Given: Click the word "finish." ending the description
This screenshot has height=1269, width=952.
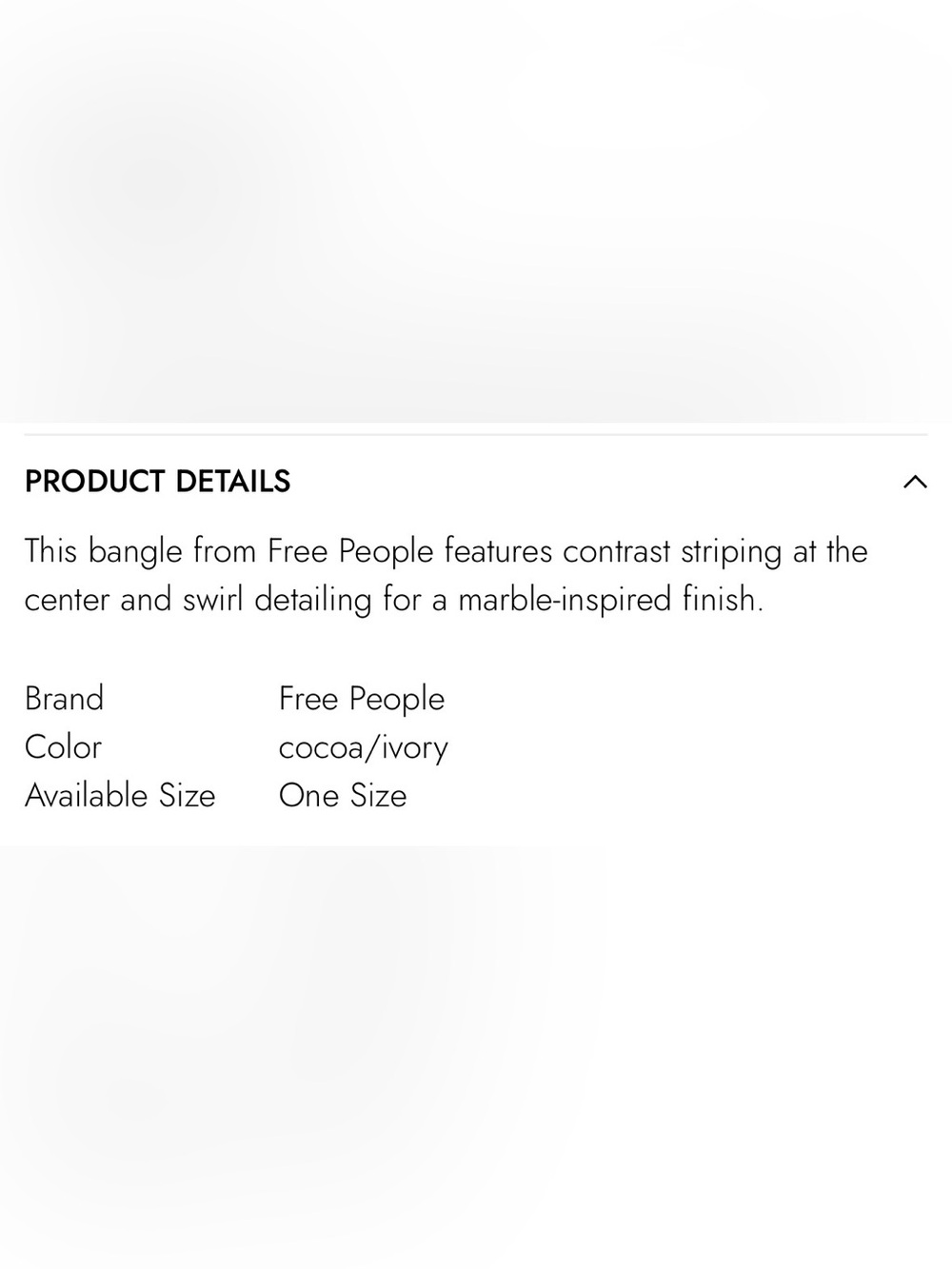Looking at the screenshot, I should 724,600.
